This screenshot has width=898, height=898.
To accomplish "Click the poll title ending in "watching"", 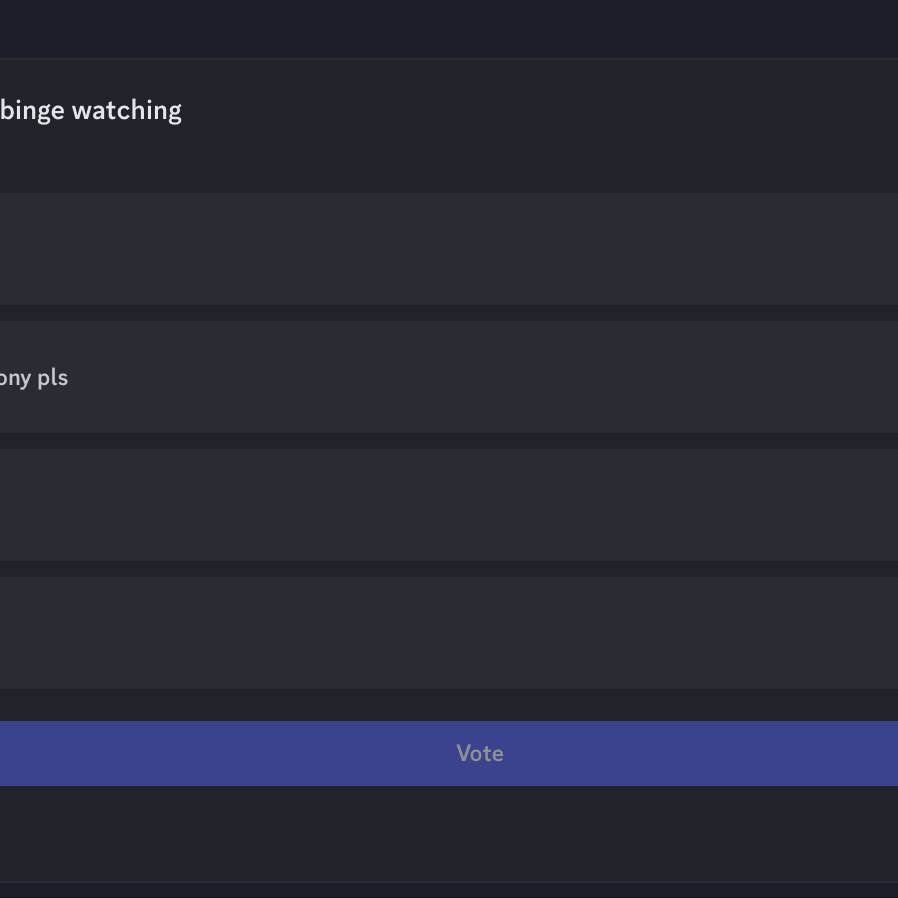I will point(91,110).
